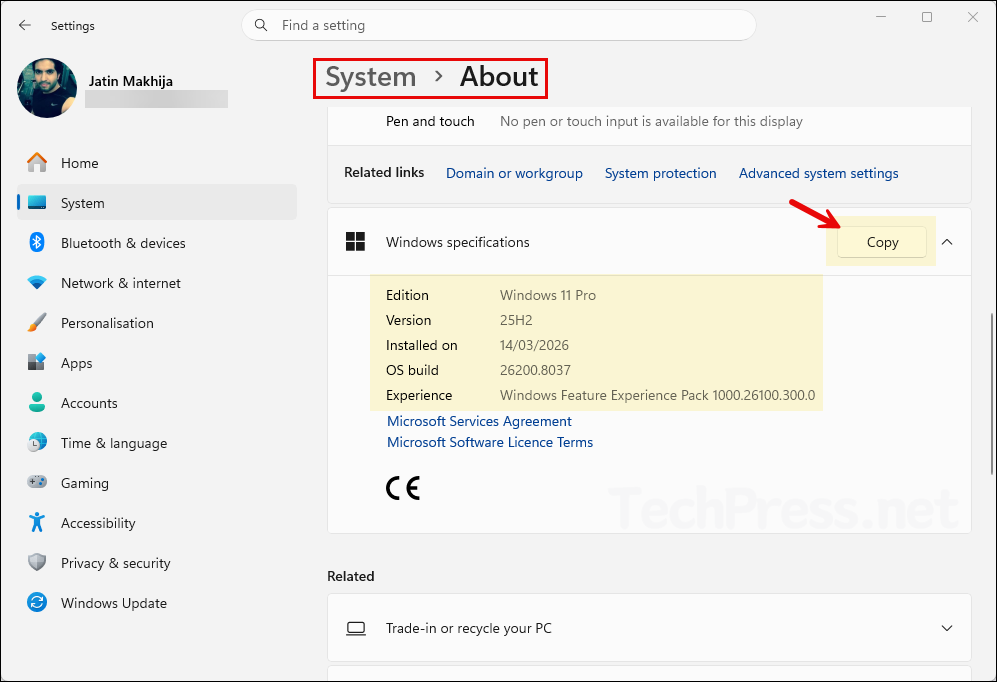Image resolution: width=997 pixels, height=682 pixels.
Task: Open the Home settings page
Action: tap(80, 163)
